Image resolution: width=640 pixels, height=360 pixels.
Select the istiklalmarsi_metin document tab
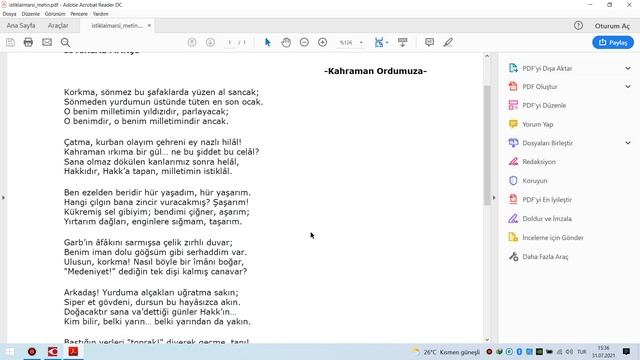coord(117,25)
